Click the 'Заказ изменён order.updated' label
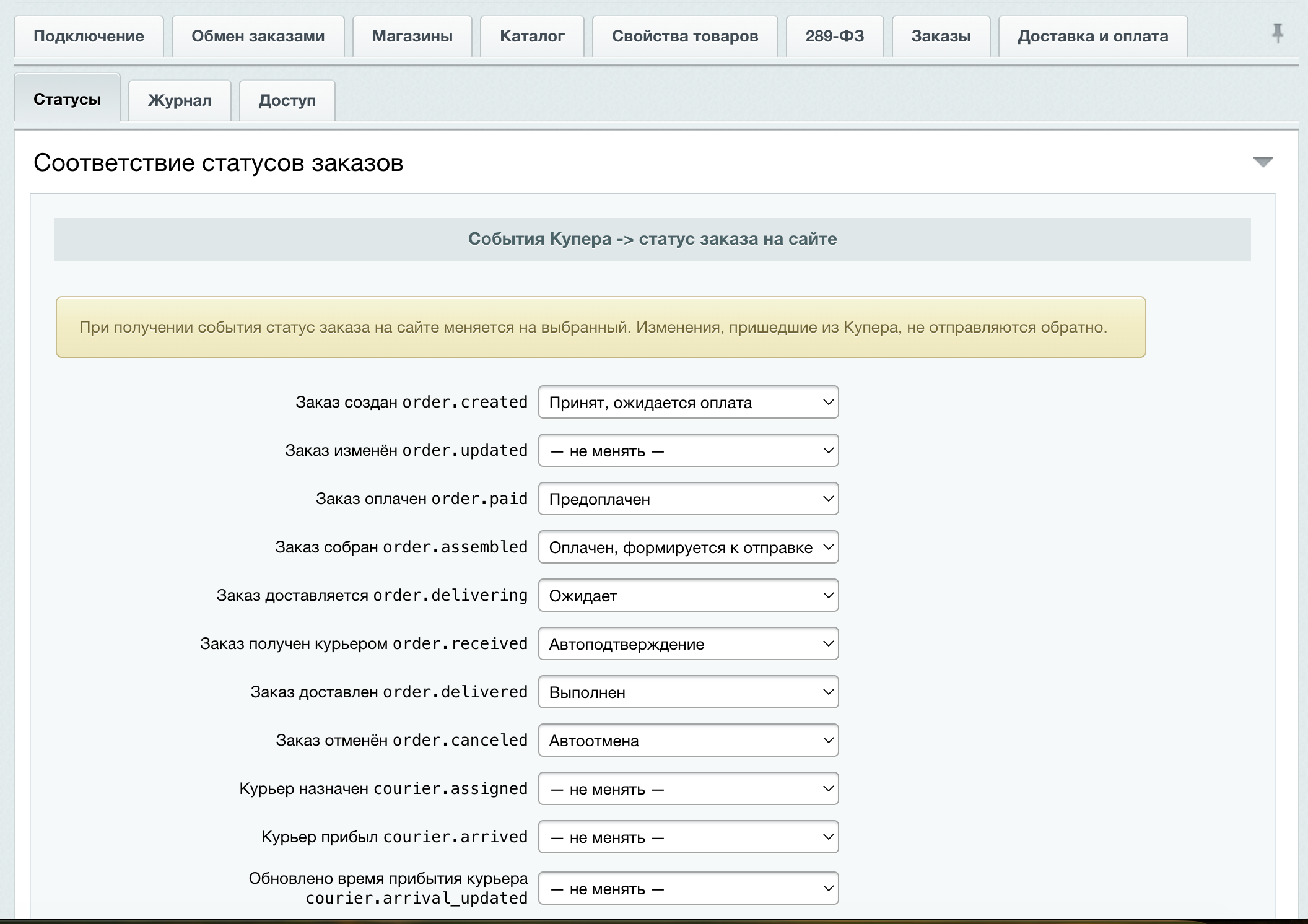The width and height of the screenshot is (1308, 924). 406,451
